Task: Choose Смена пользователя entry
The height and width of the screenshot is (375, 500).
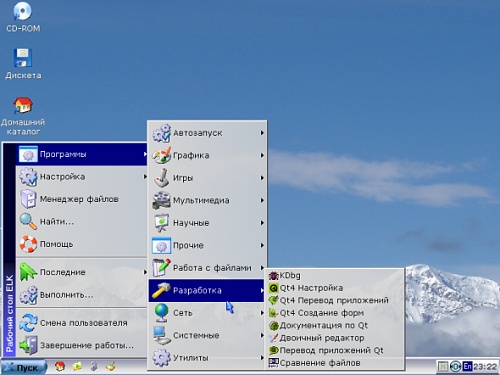Action: pos(82,323)
